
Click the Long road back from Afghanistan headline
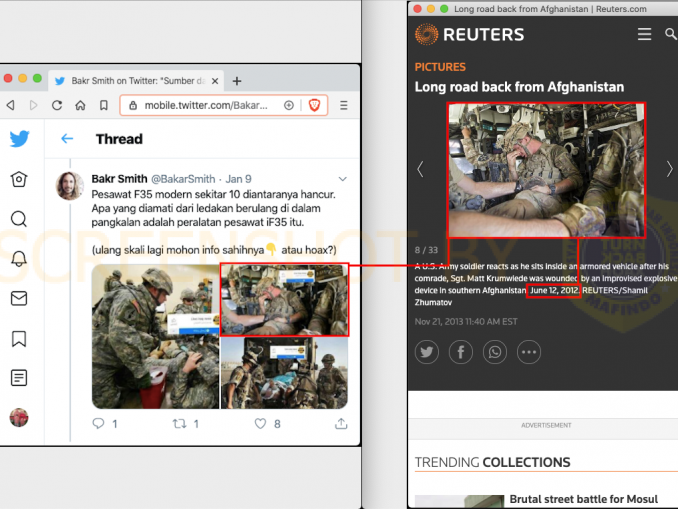coord(519,87)
